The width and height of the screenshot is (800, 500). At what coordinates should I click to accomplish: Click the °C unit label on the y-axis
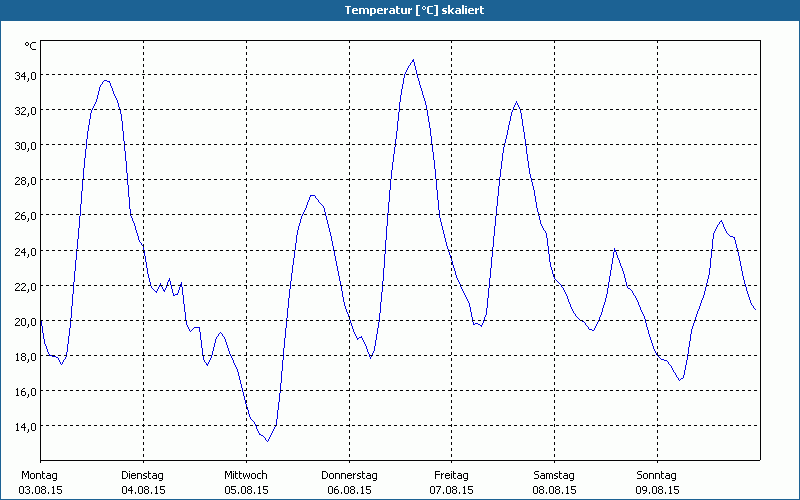coord(31,46)
